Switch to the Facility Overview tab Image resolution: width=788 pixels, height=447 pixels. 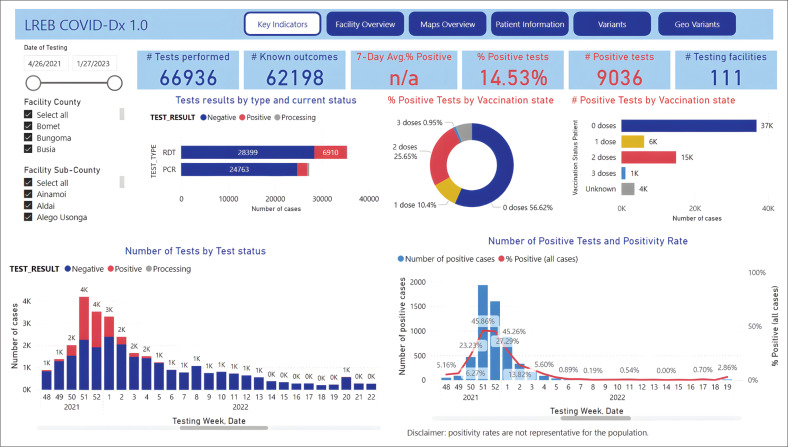pyautogui.click(x=364, y=24)
